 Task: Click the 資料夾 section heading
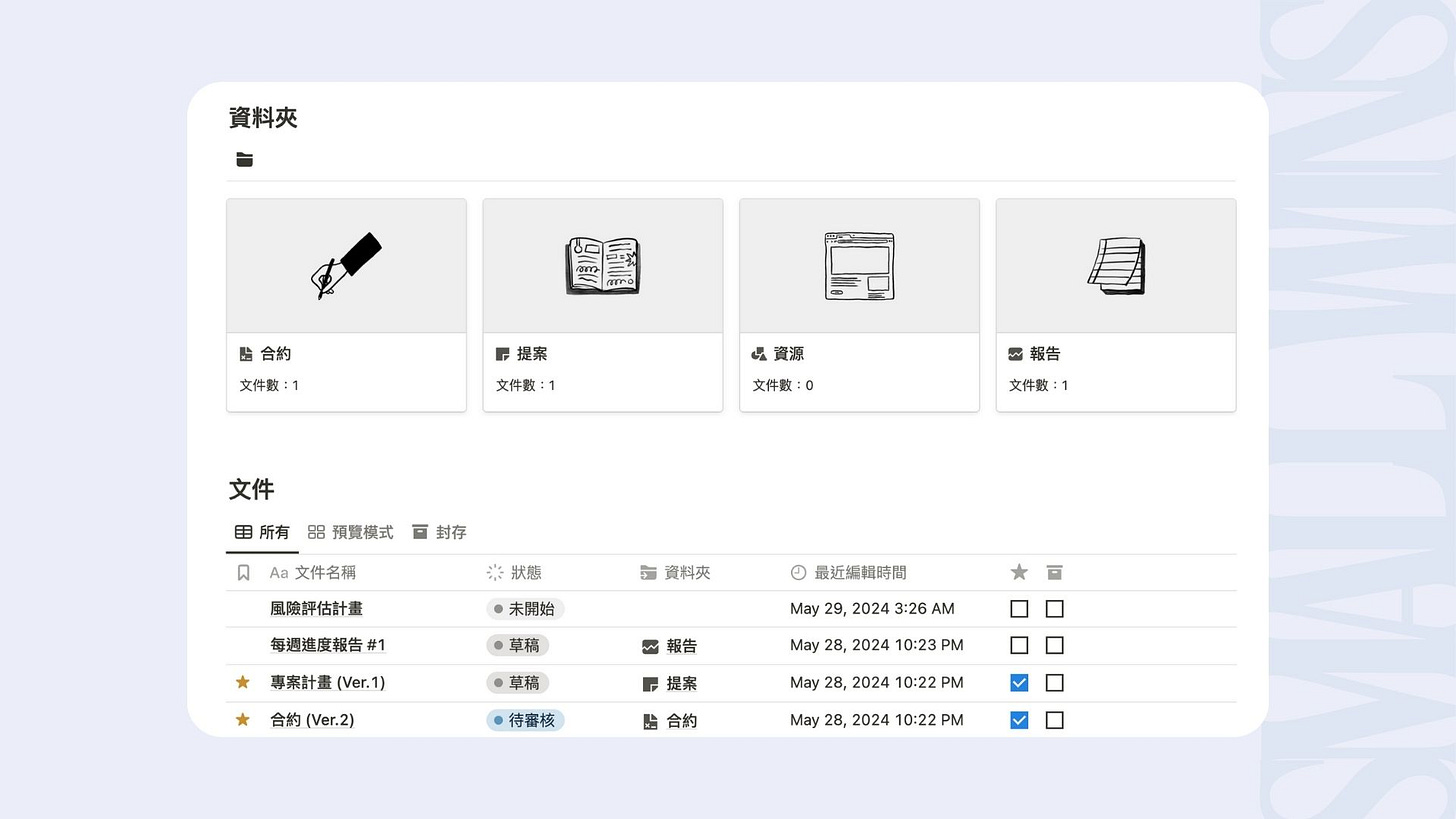tap(263, 118)
